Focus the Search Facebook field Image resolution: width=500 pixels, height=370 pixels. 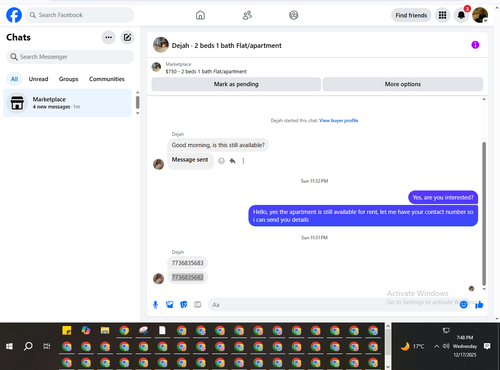click(80, 15)
